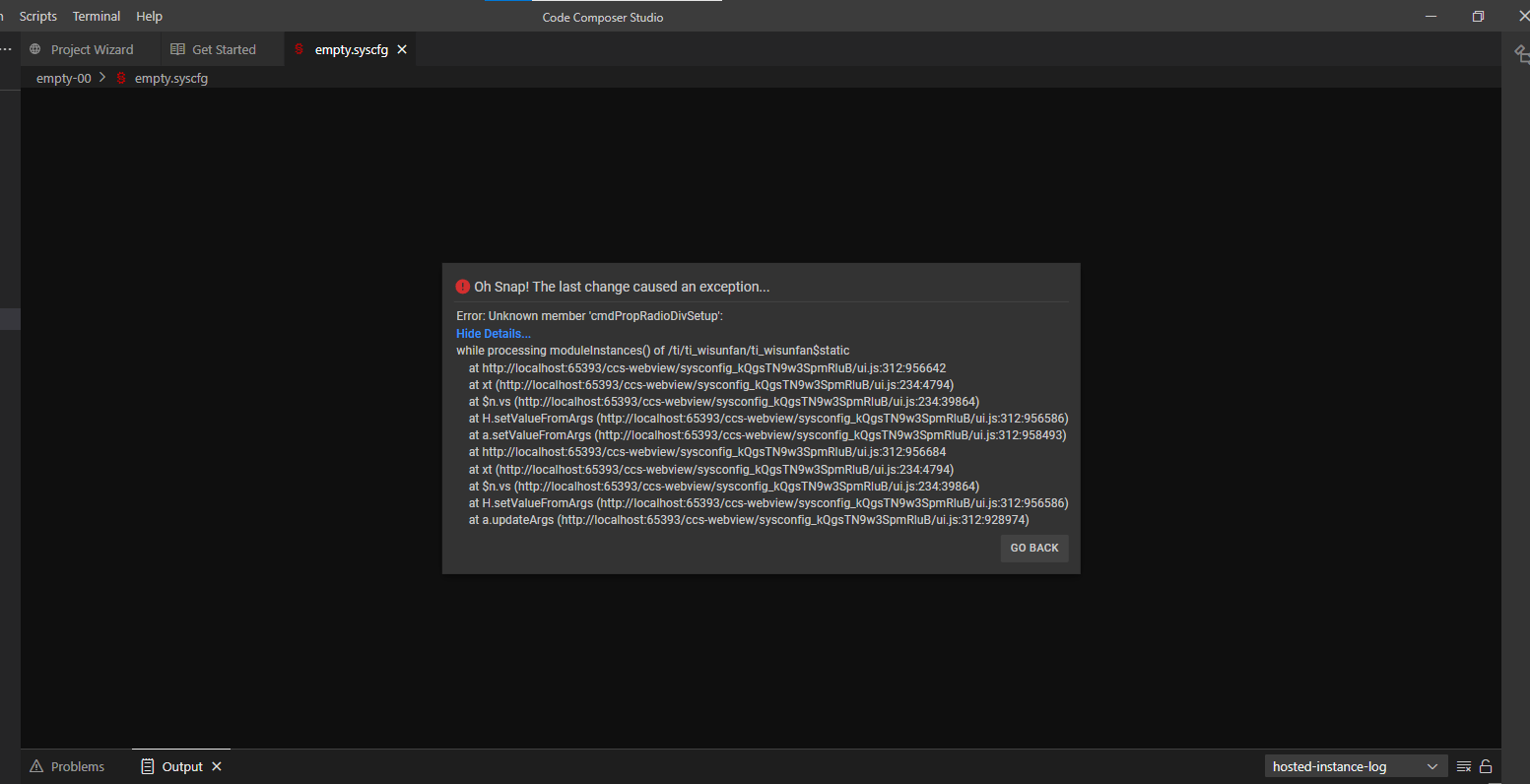This screenshot has height=784, width=1530.
Task: Click the 'while processing moduleInstances()' line
Action: (x=652, y=351)
